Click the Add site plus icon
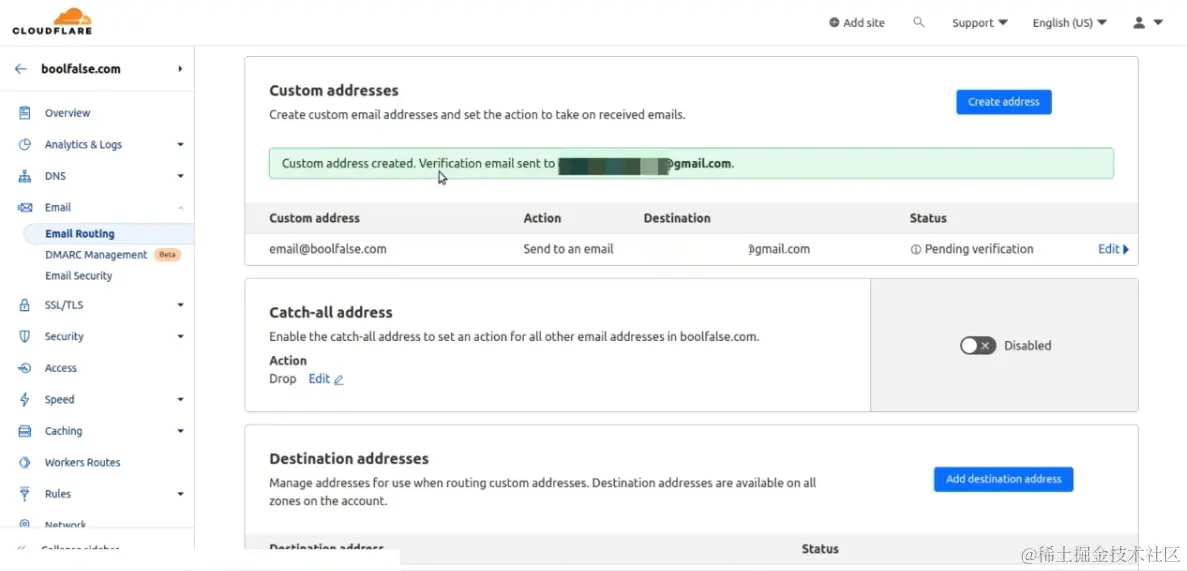The image size is (1187, 571). [x=834, y=23]
